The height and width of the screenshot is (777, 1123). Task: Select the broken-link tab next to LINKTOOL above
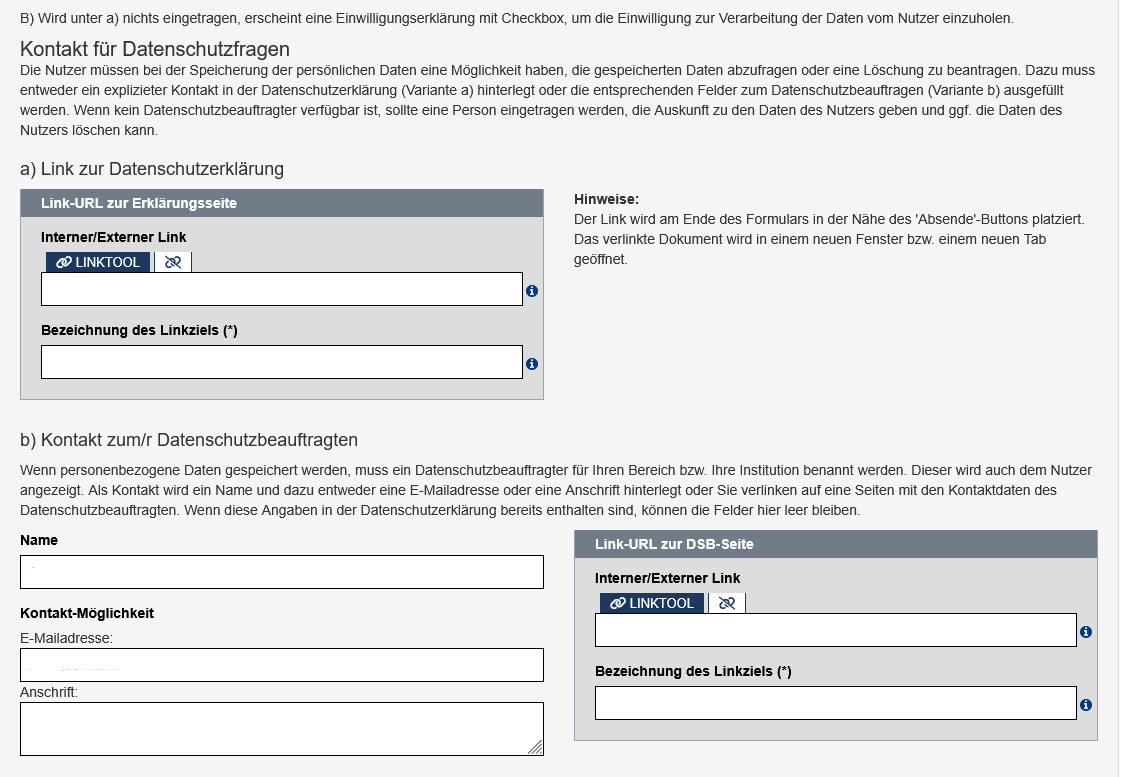[x=172, y=262]
